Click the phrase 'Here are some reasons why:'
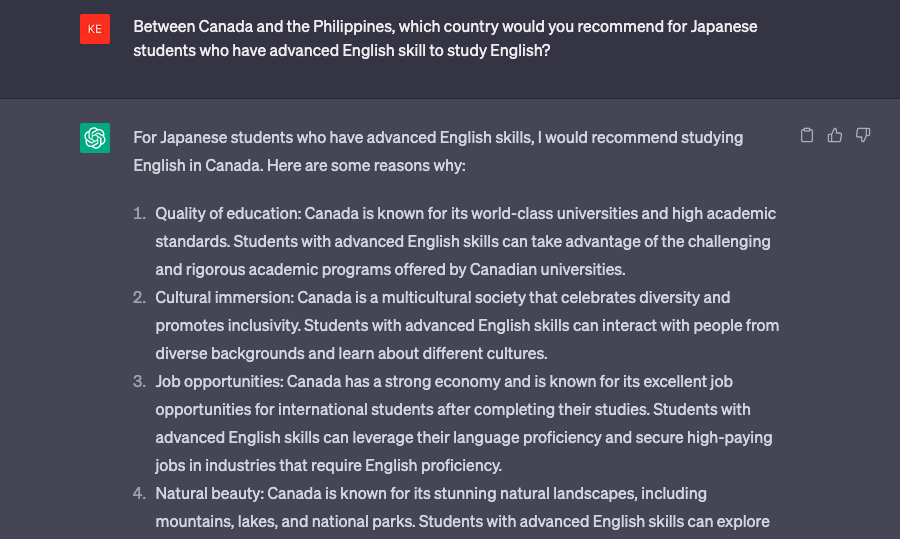The image size is (900, 539). pyautogui.click(x=366, y=165)
